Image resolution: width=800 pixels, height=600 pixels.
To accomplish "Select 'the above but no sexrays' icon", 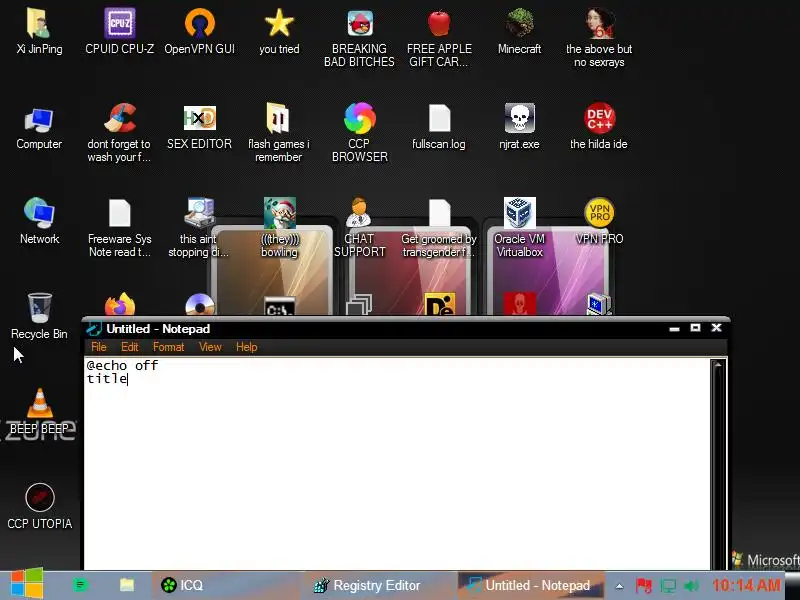I will 599,23.
